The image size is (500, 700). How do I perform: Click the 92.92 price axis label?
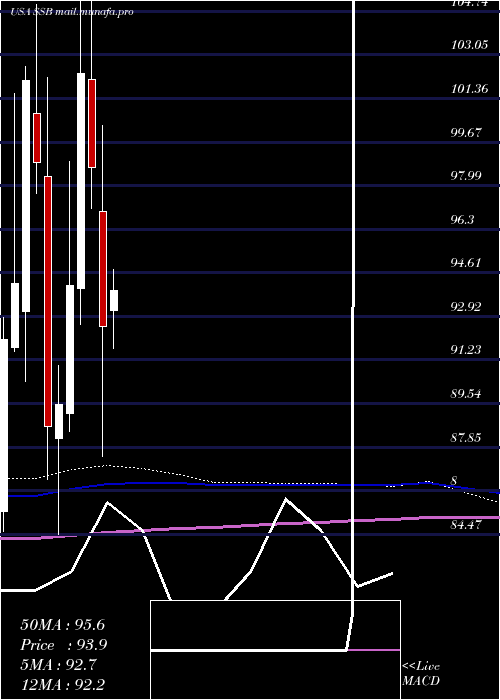pyautogui.click(x=467, y=307)
